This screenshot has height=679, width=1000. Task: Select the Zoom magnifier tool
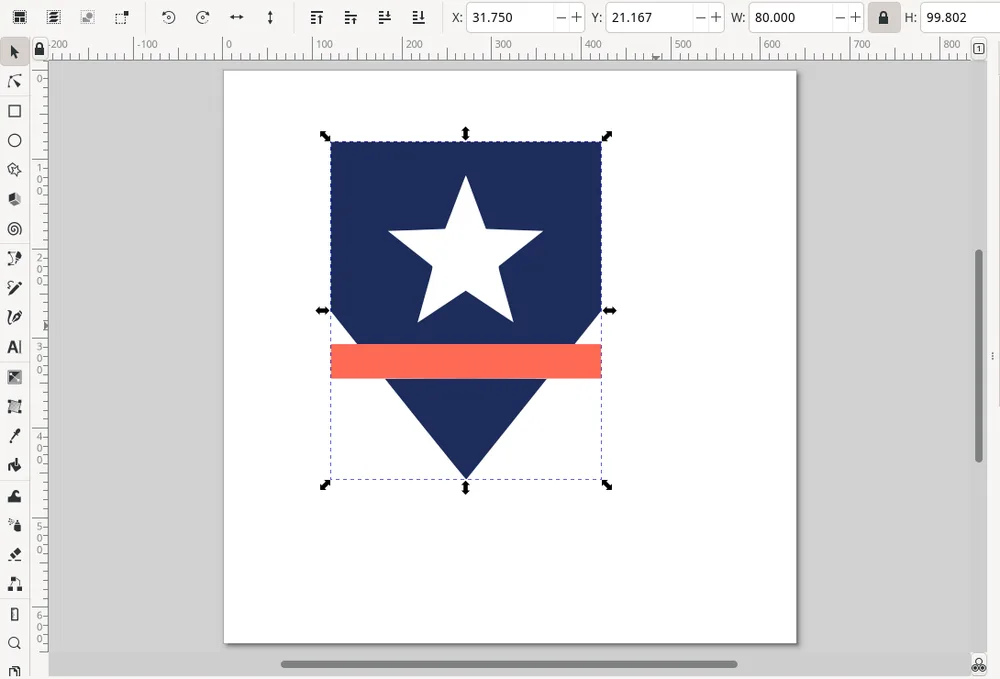click(x=15, y=643)
